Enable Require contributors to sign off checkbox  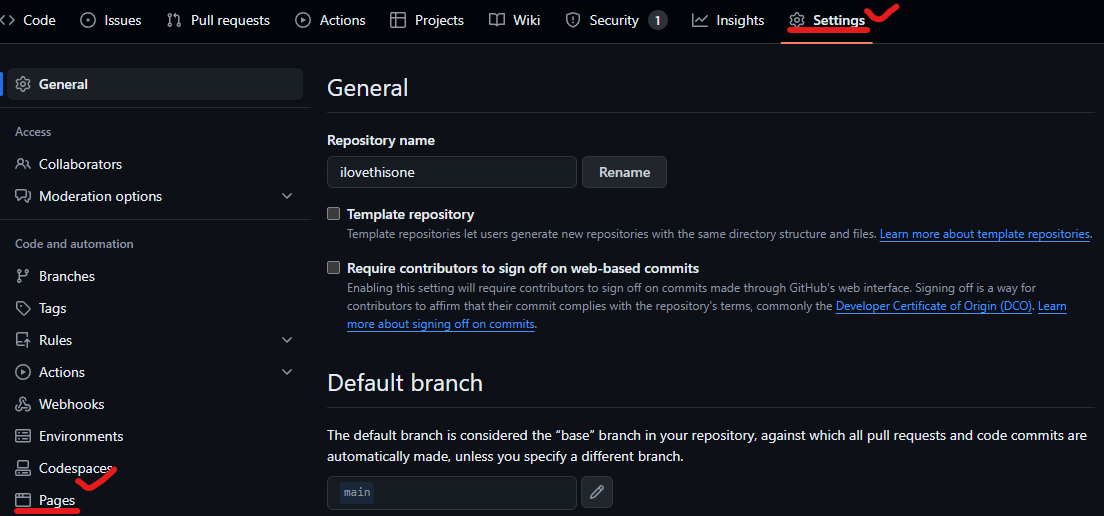point(334,268)
